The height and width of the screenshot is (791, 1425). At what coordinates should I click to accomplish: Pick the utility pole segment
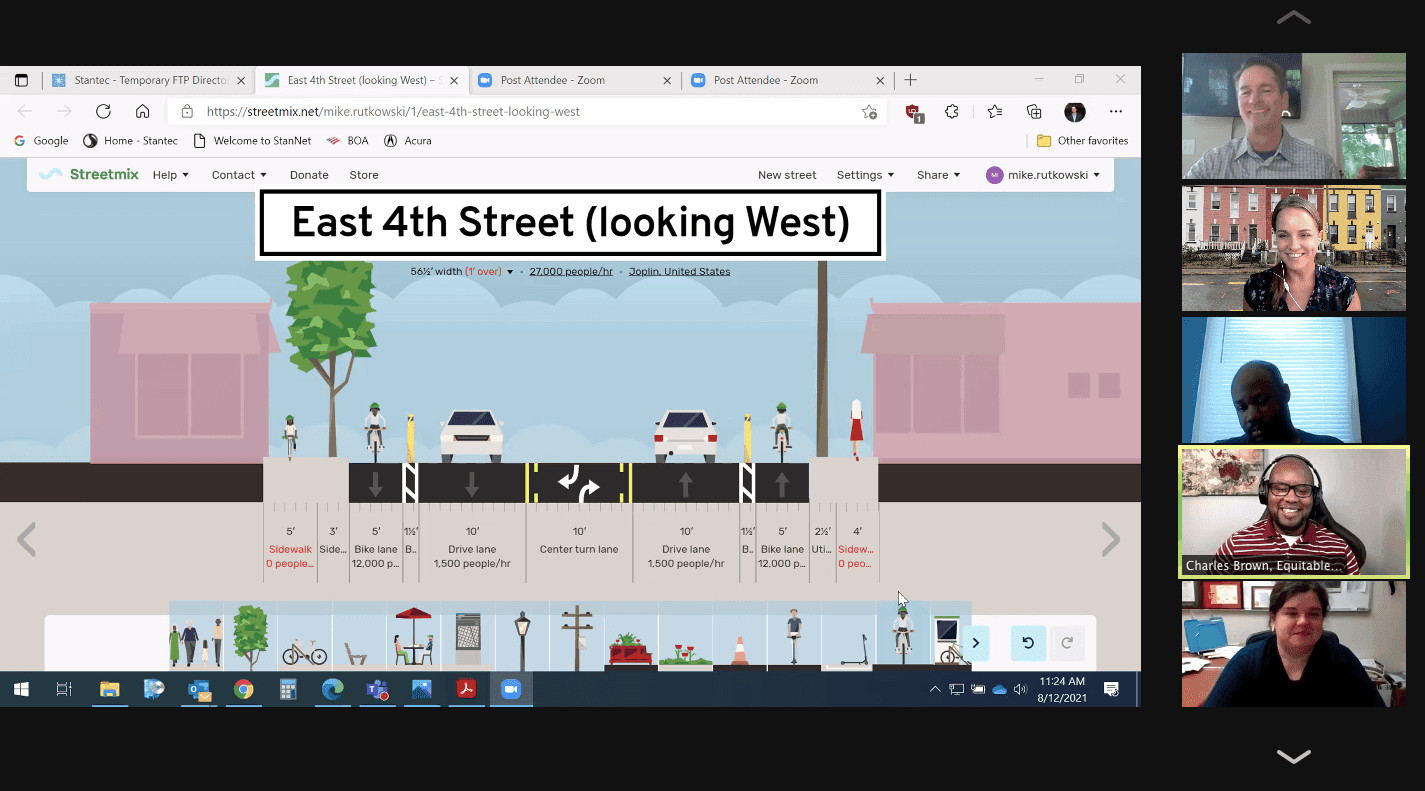click(x=576, y=637)
